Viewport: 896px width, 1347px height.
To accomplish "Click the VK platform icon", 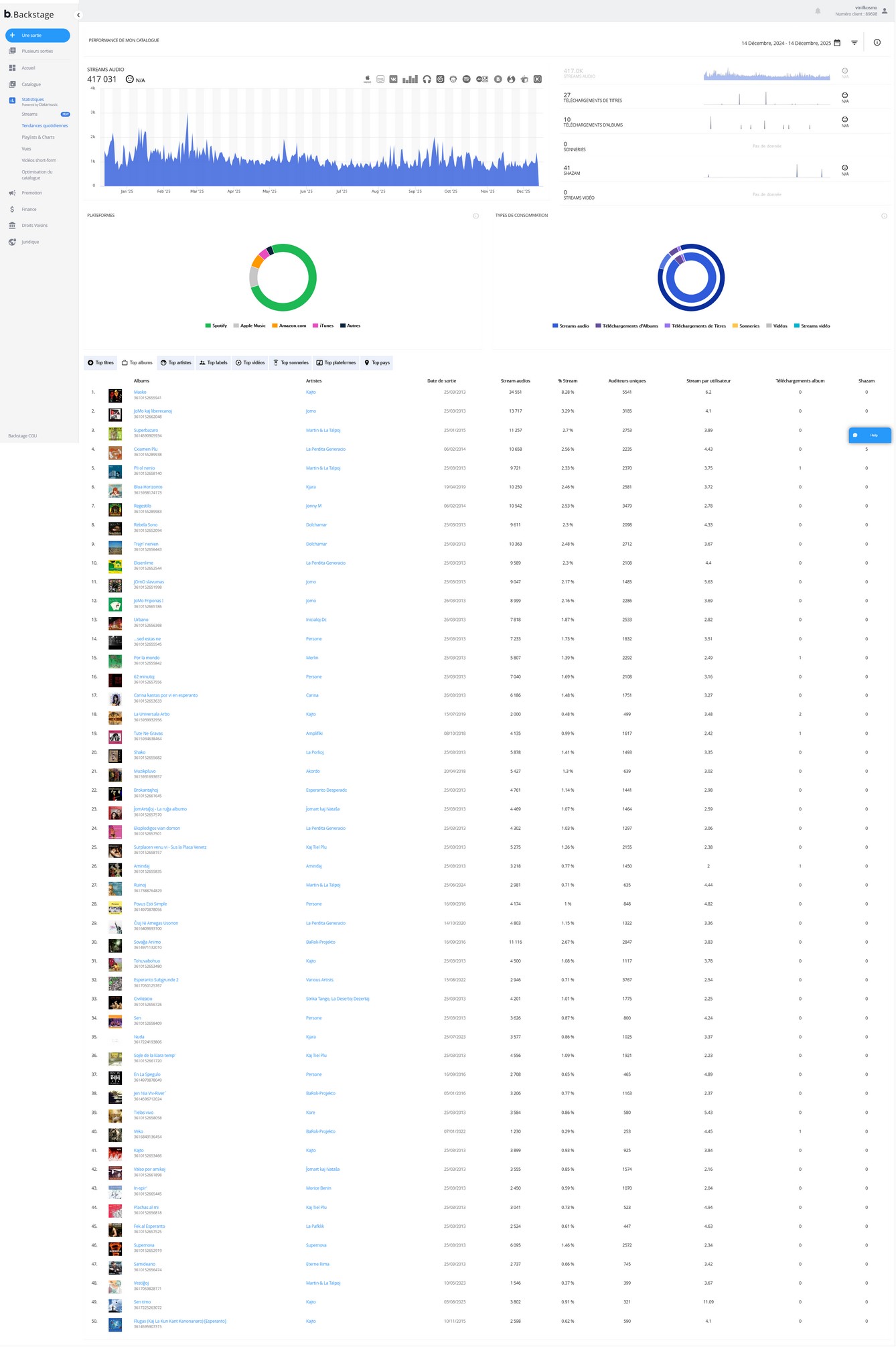I will 394,79.
